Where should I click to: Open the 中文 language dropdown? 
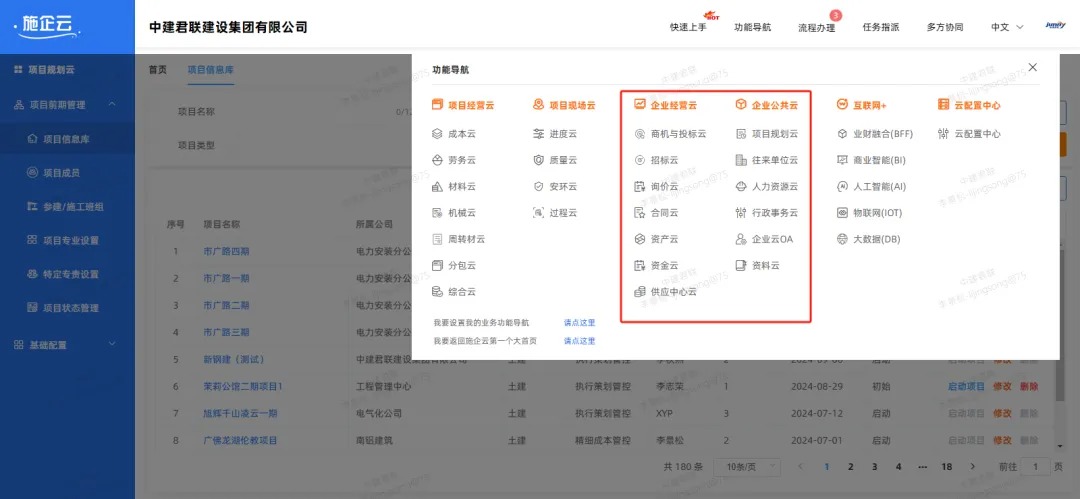(x=1007, y=28)
